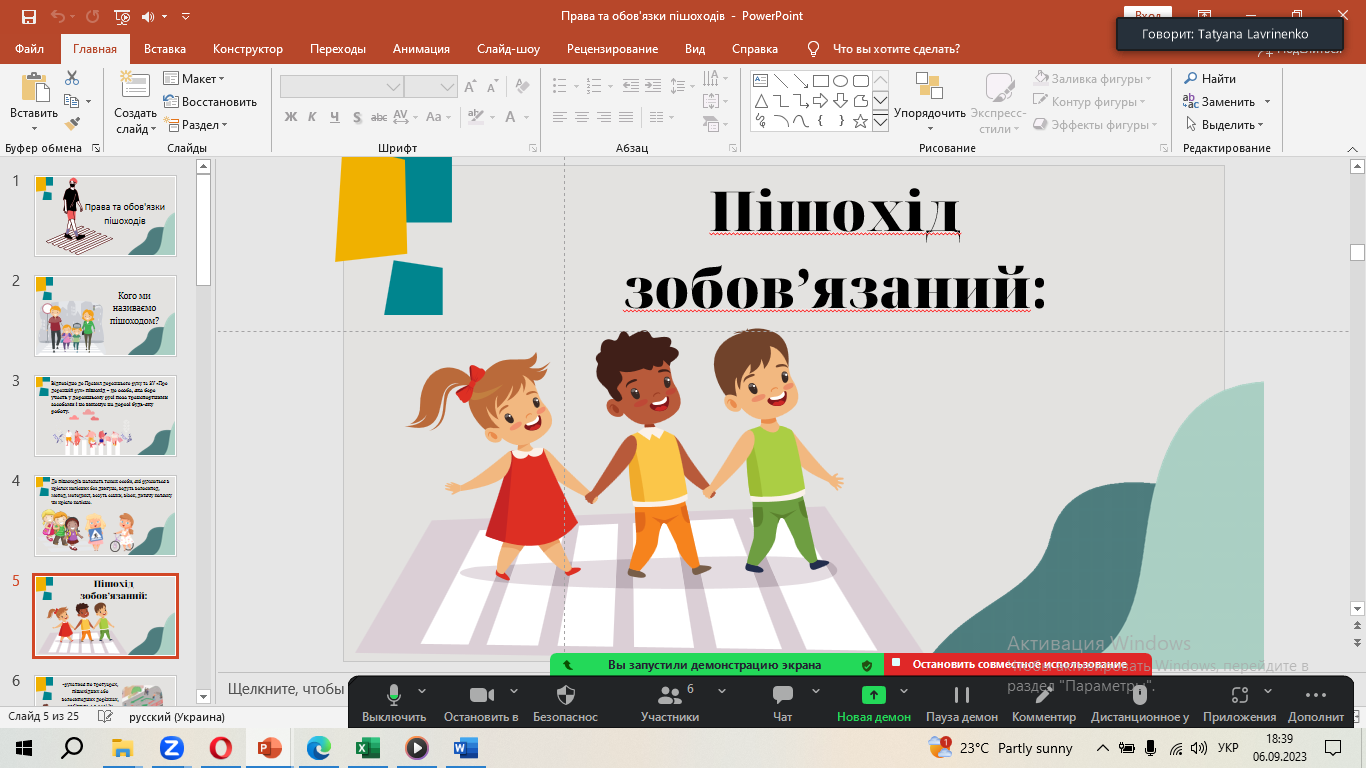This screenshot has width=1366, height=768.
Task: Click the Упорядочить arrange icon
Action: point(929,87)
